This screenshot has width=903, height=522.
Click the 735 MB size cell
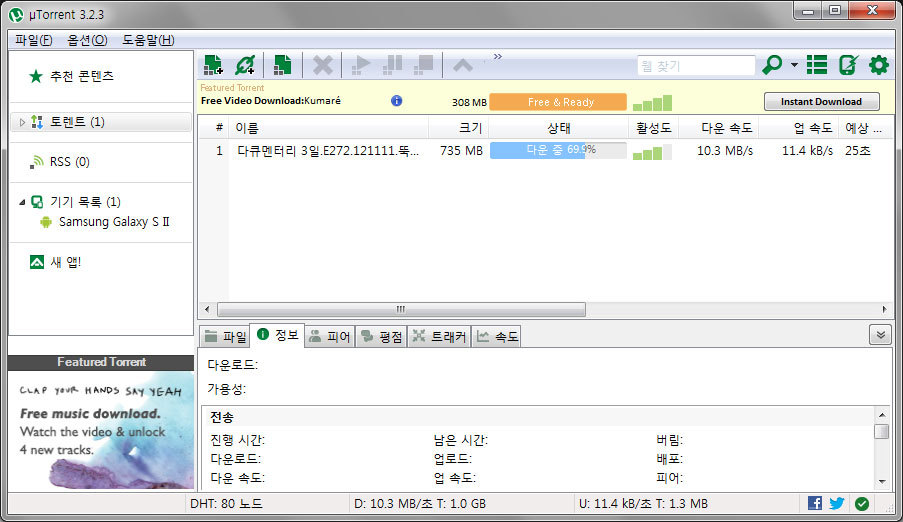[461, 151]
